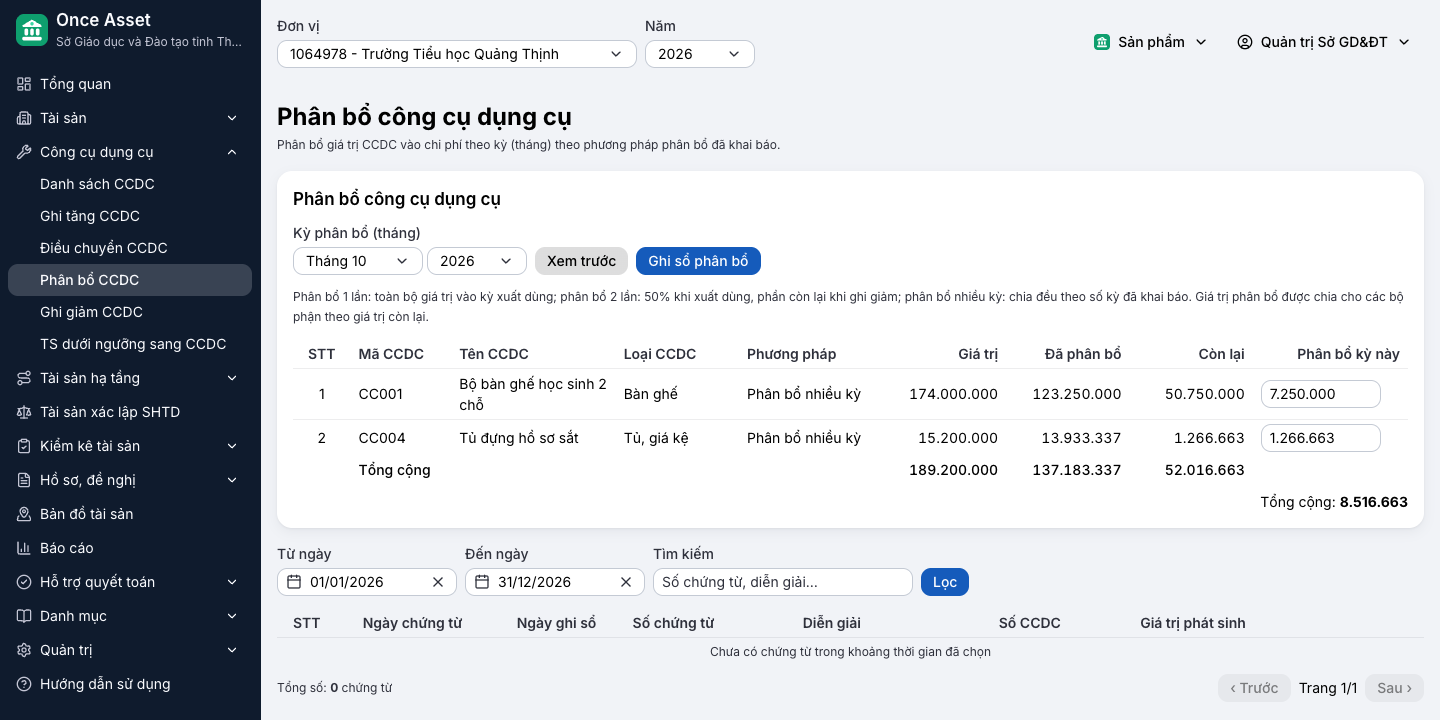Click the Hồ sơ, đề nghị document icon
The height and width of the screenshot is (720, 1440).
tap(24, 480)
